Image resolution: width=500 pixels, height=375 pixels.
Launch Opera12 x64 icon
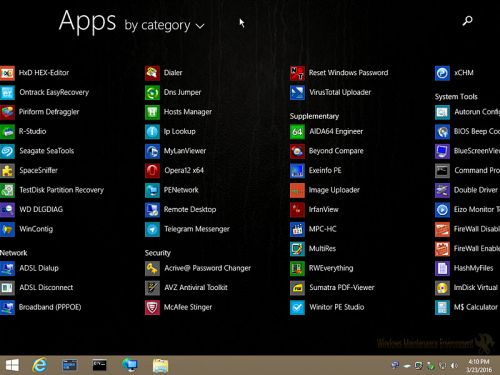pyautogui.click(x=152, y=171)
